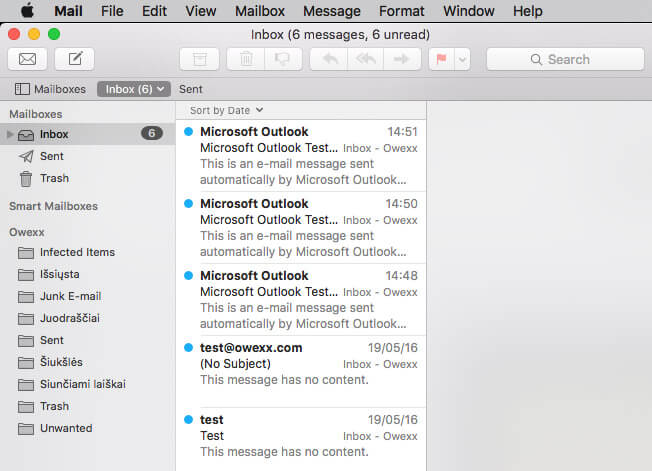
Task: Open Microsoft Outlook message from 14:48
Action: pyautogui.click(x=301, y=299)
